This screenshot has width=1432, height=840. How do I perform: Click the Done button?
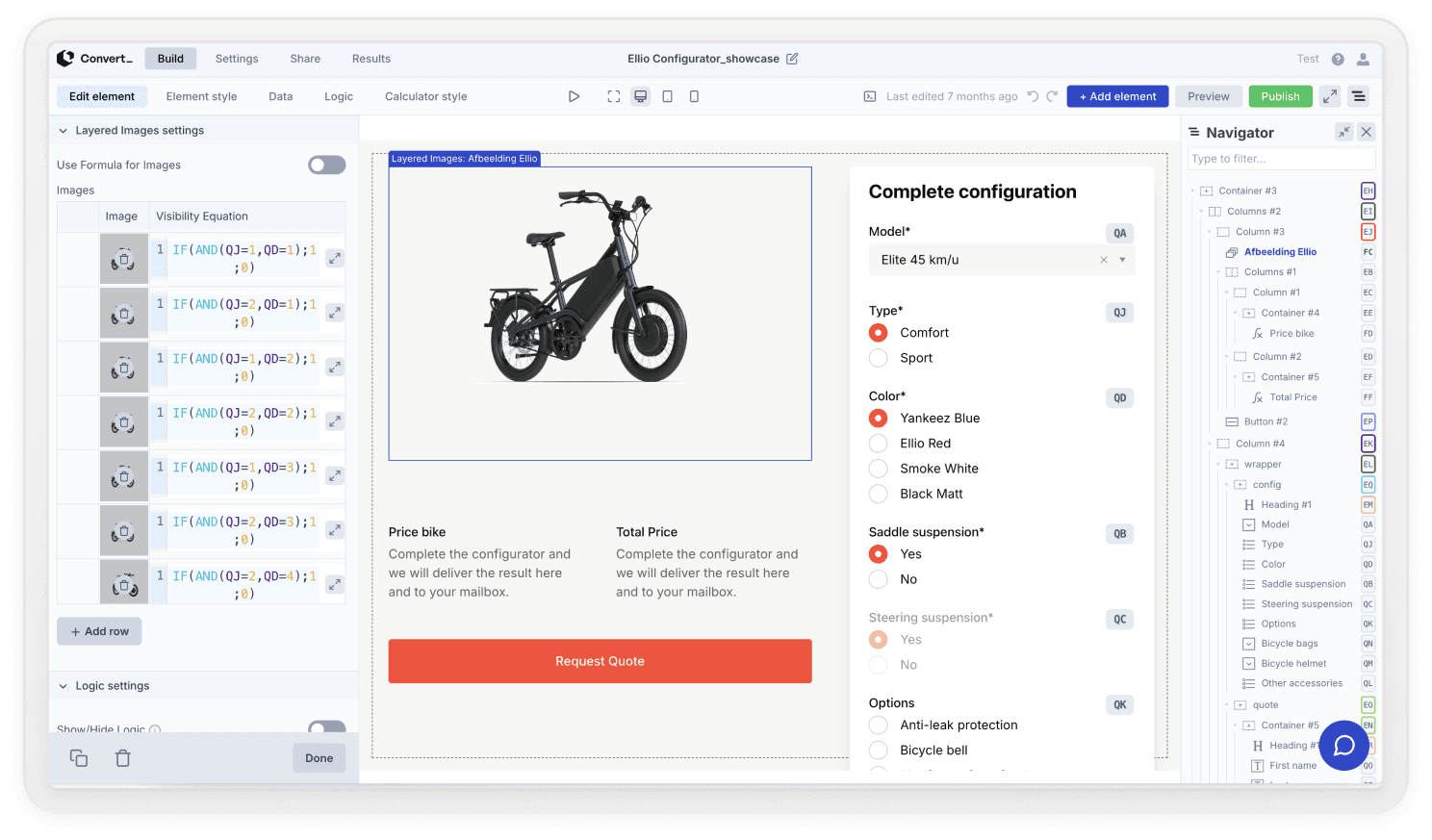319,758
